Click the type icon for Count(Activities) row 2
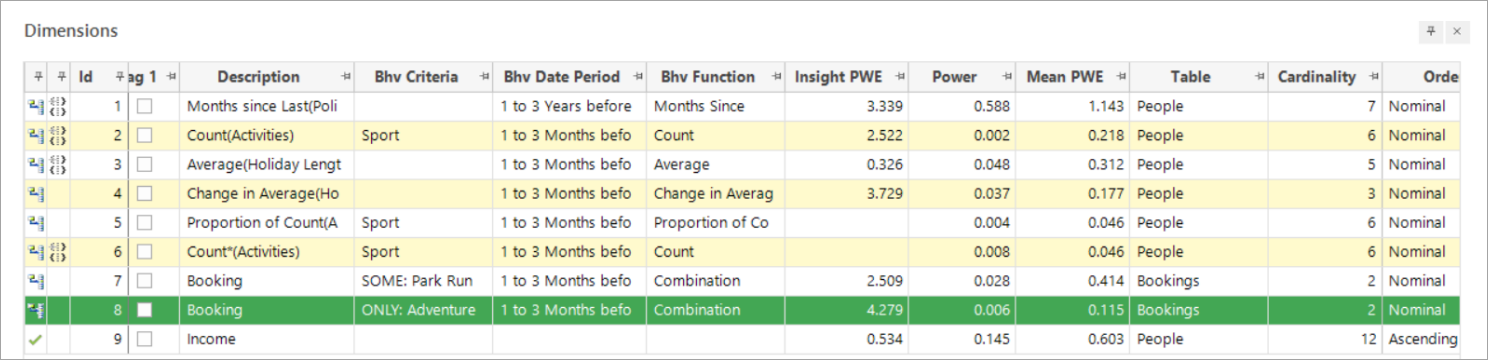This screenshot has height=360, width=1488. click(36, 135)
